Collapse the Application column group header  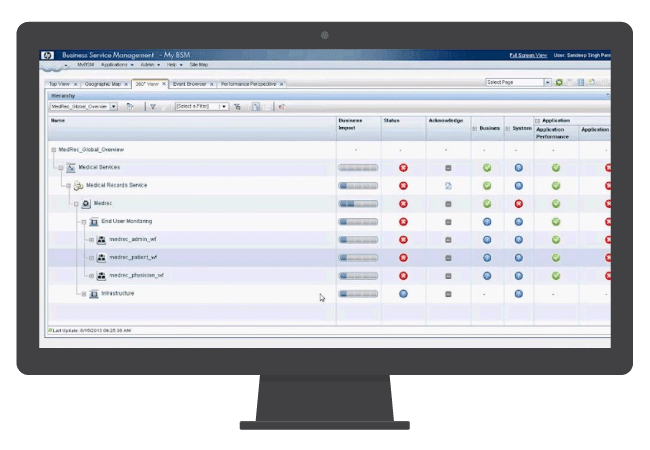coord(538,121)
